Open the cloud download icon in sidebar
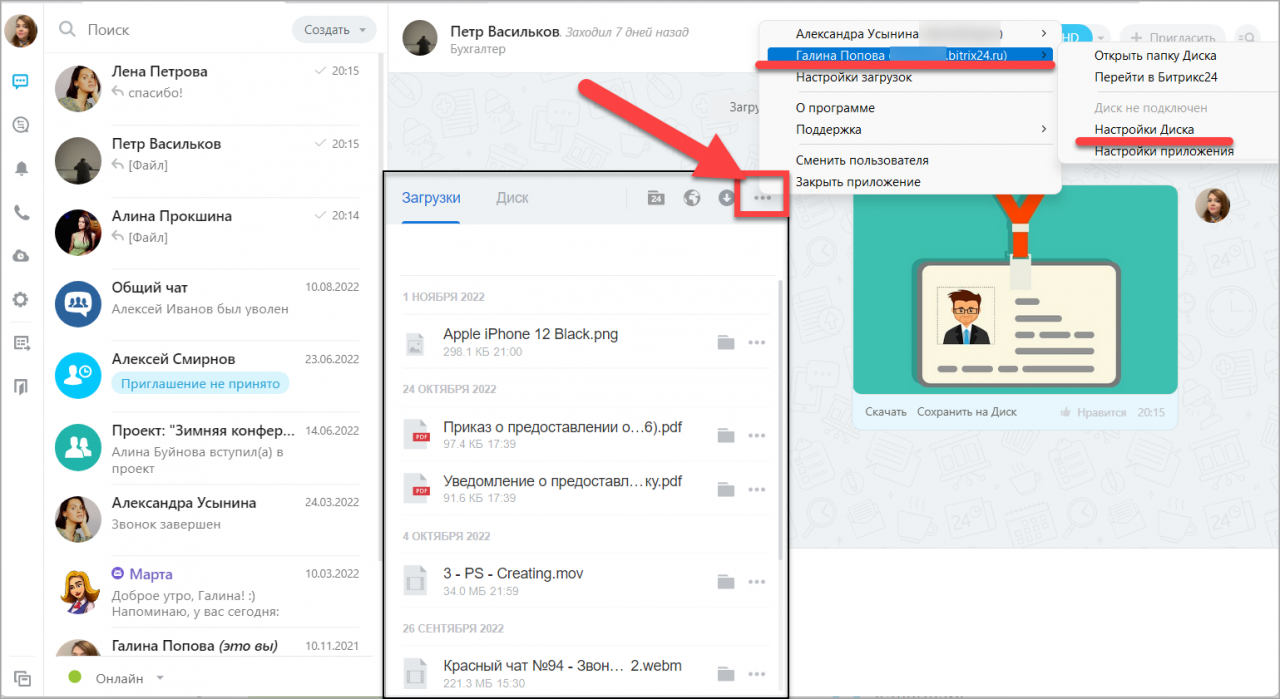The image size is (1280, 699). [21, 256]
